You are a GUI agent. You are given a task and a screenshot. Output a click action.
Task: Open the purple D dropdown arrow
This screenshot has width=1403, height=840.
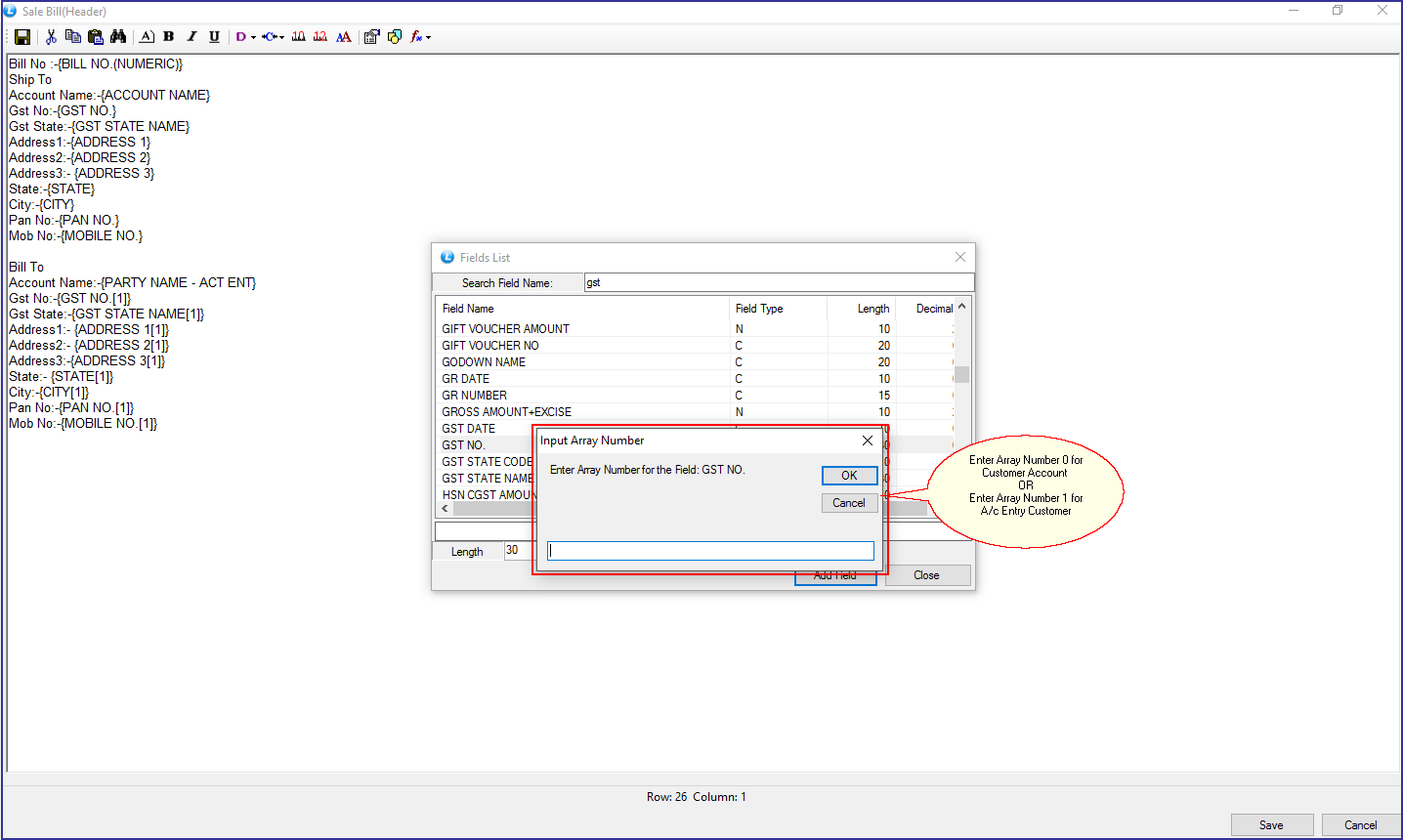pos(253,37)
